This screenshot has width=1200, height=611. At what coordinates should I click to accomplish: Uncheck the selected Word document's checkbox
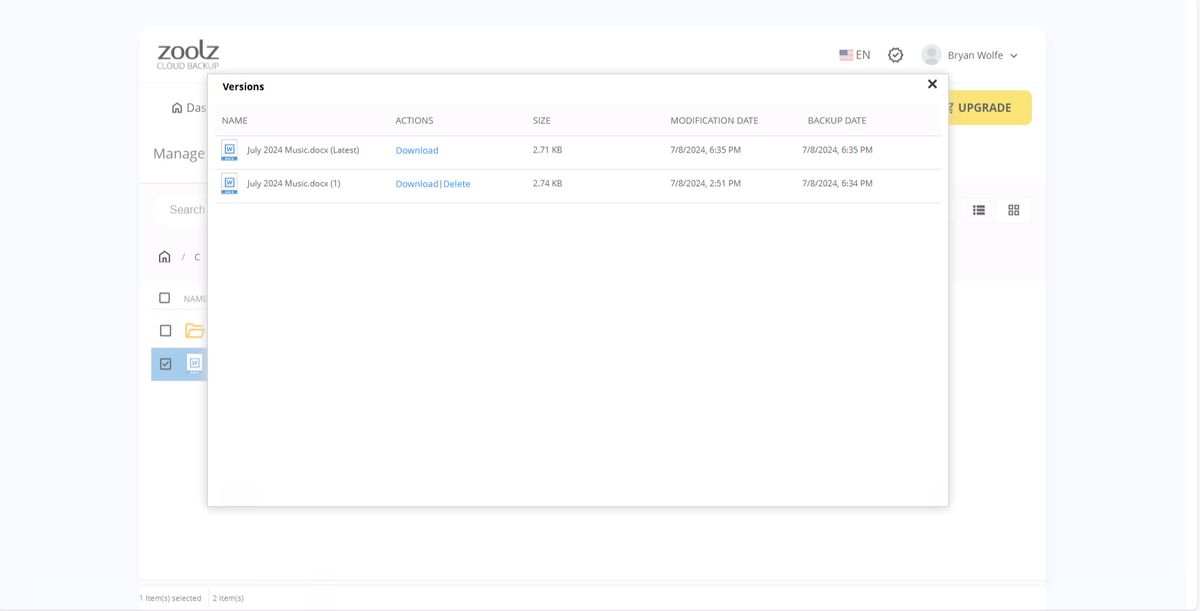coord(164,363)
